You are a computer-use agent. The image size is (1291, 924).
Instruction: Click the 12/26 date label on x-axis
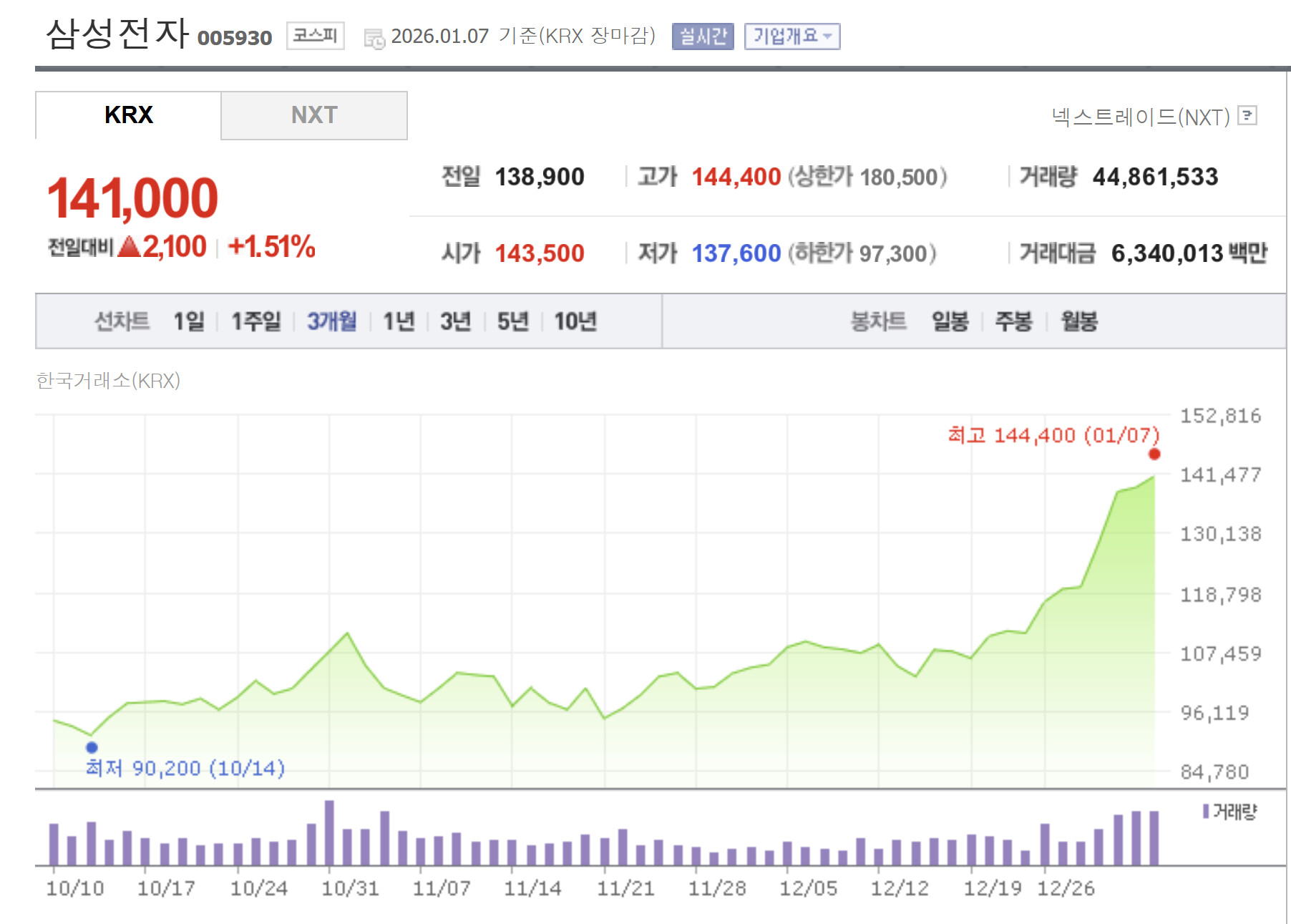pyautogui.click(x=1066, y=888)
